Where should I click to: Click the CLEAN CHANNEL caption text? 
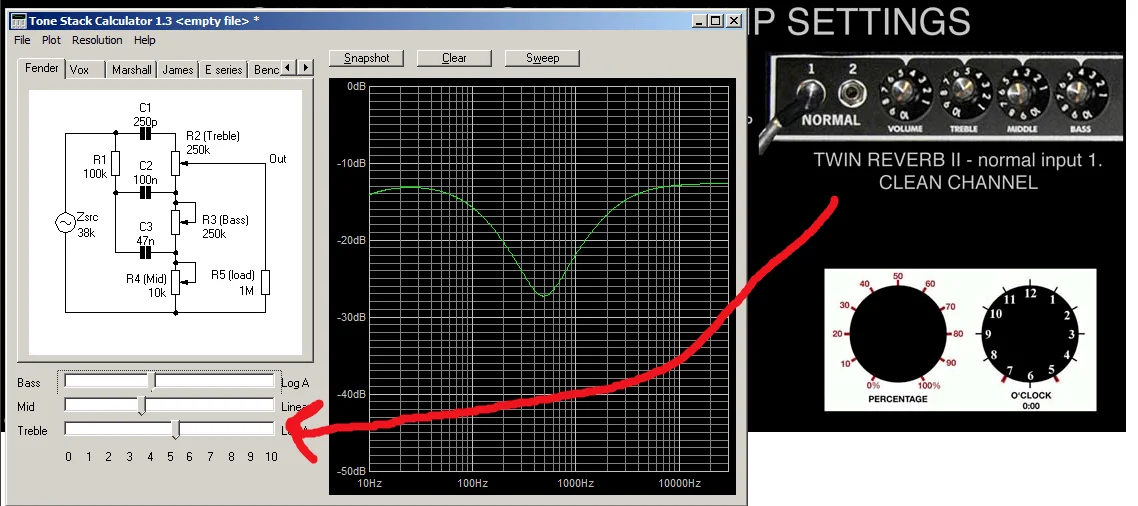coord(958,182)
